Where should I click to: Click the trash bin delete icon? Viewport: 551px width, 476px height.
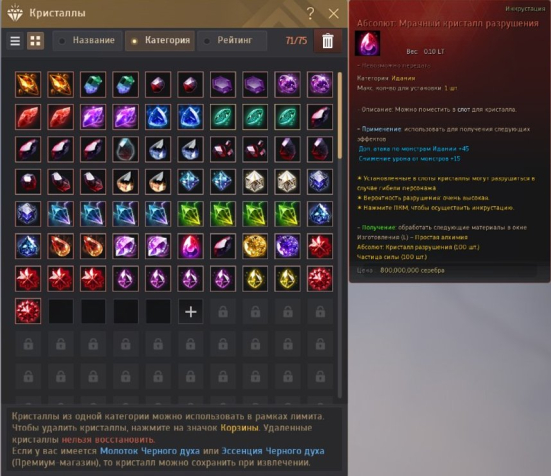tap(328, 41)
